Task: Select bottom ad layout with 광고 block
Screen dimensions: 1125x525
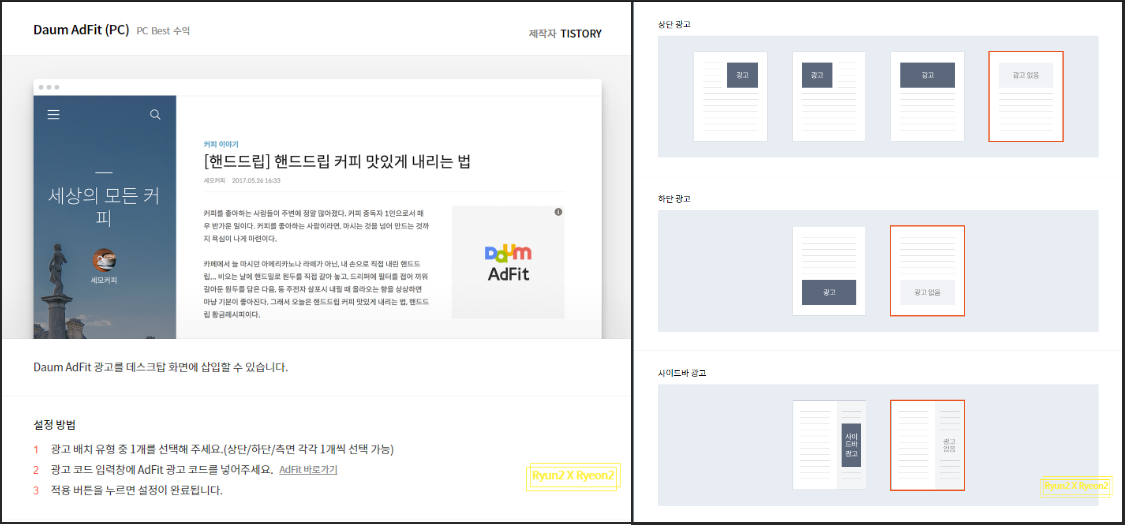Action: (x=829, y=271)
